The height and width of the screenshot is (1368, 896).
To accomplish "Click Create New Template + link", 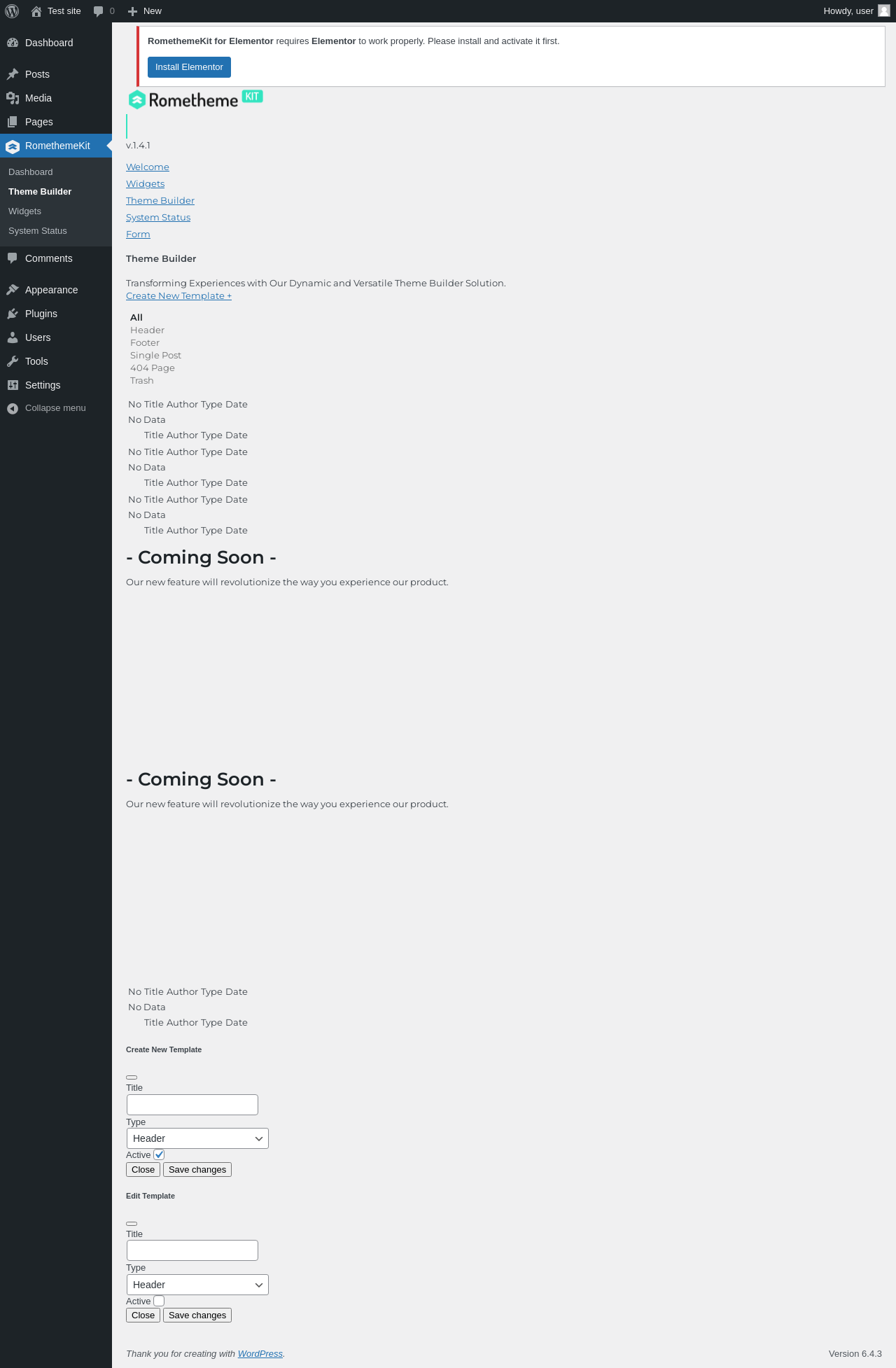I will click(178, 296).
